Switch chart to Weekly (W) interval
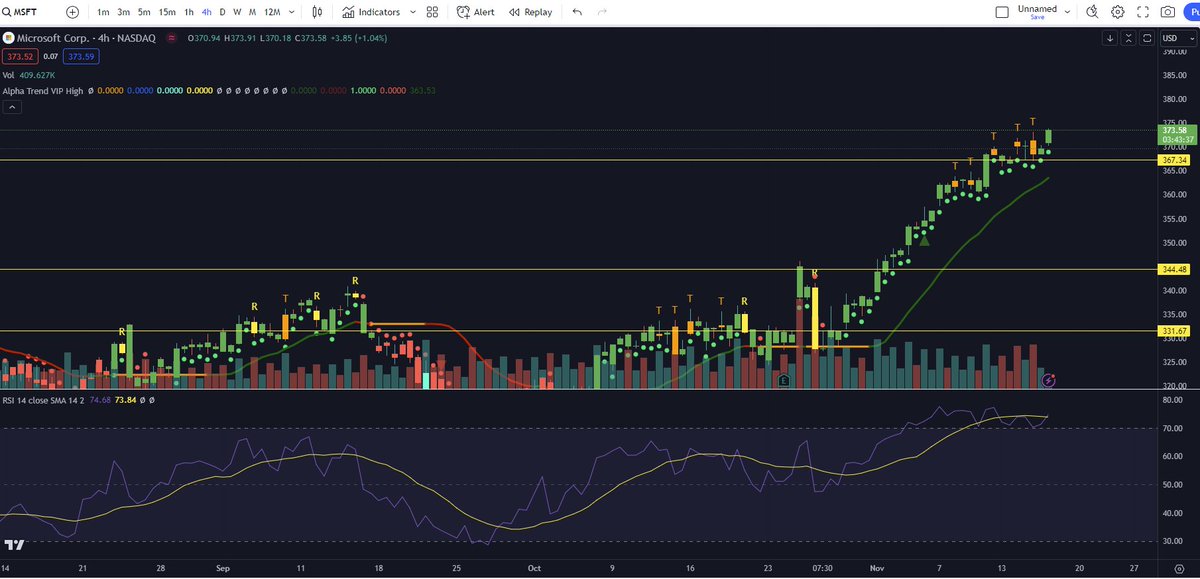1200x579 pixels. pos(238,12)
